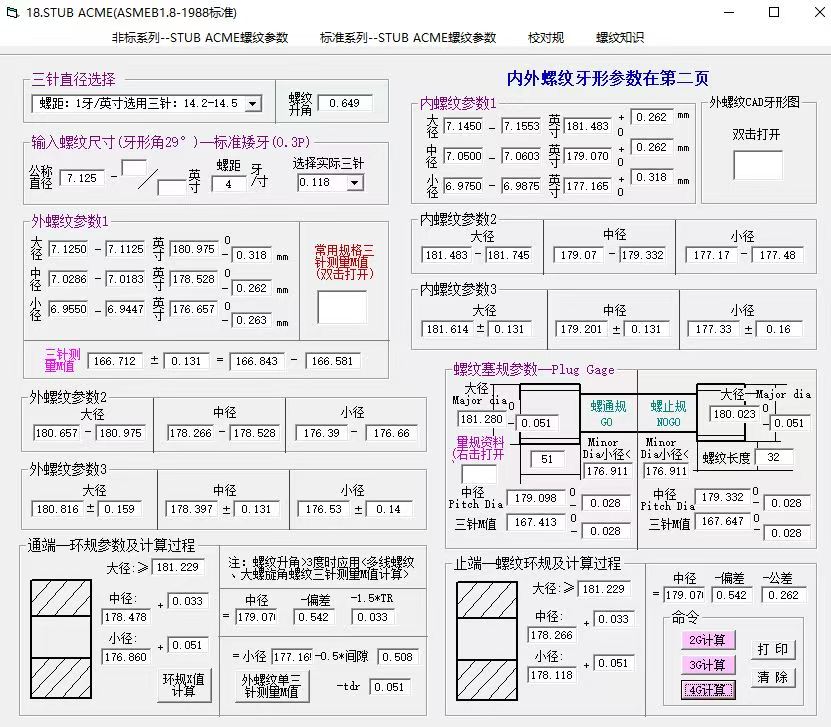Click the GO Pitch Dia field 179.098
Image resolution: width=831 pixels, height=727 pixels.
[x=536, y=498]
